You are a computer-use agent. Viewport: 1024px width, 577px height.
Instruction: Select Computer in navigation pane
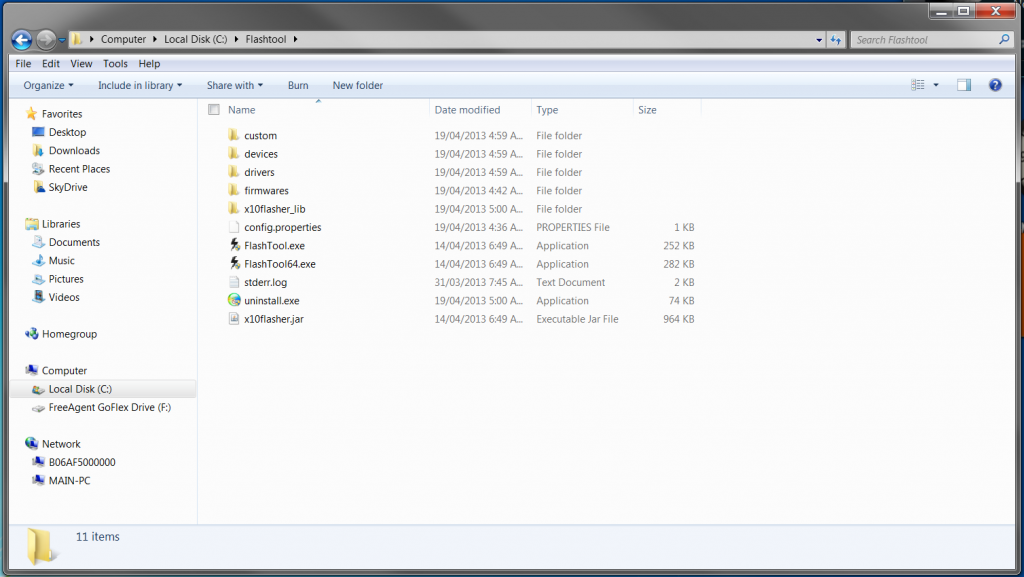[64, 370]
